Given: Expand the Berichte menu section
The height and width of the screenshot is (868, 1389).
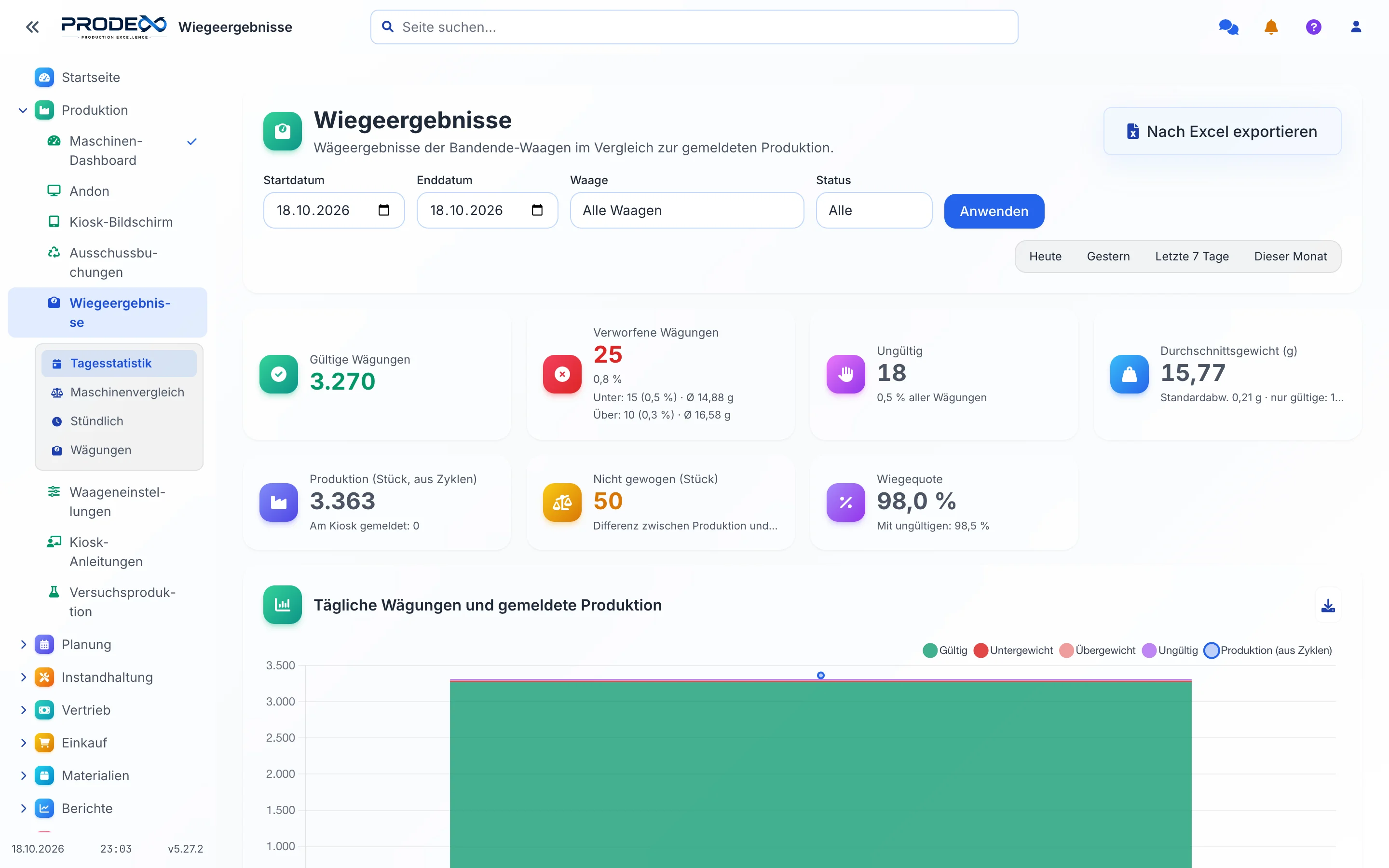Looking at the screenshot, I should point(23,808).
